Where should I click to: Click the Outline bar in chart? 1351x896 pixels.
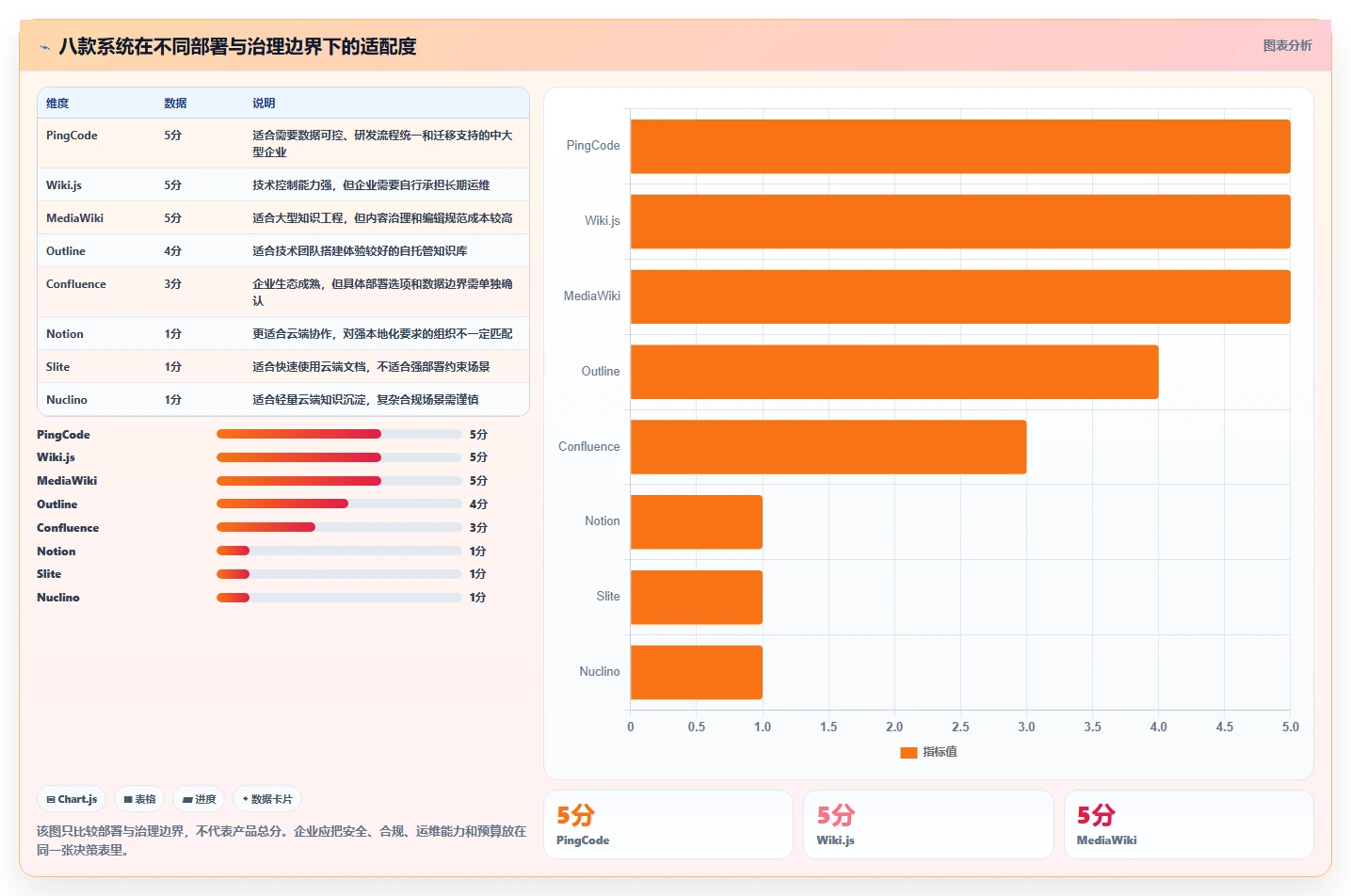[x=894, y=372]
